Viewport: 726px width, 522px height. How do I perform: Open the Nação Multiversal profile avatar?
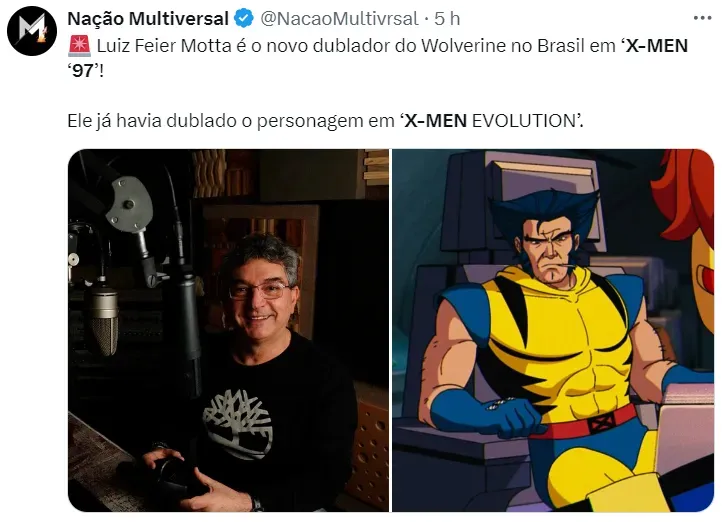point(32,31)
